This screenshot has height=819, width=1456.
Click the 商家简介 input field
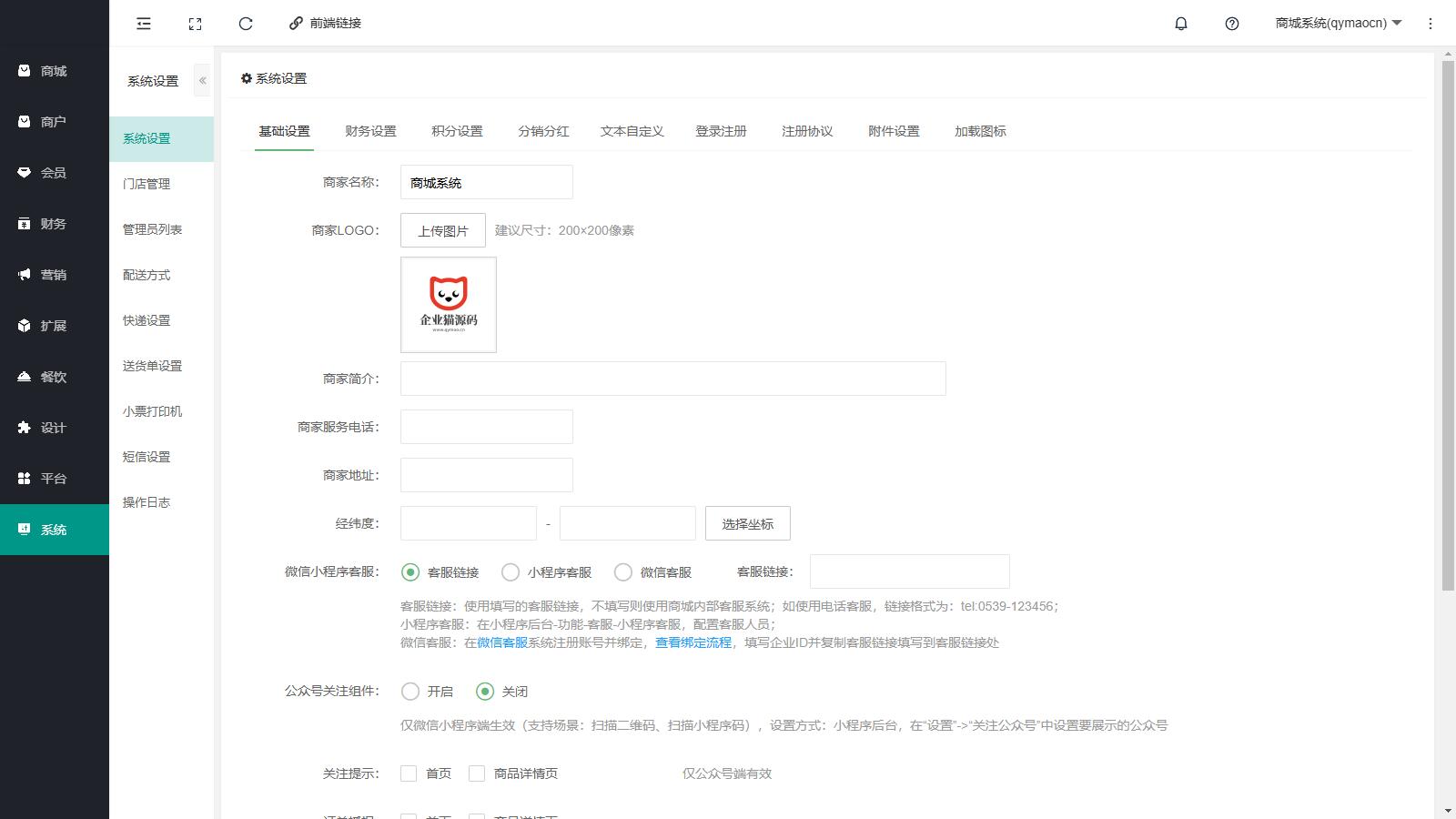click(672, 379)
